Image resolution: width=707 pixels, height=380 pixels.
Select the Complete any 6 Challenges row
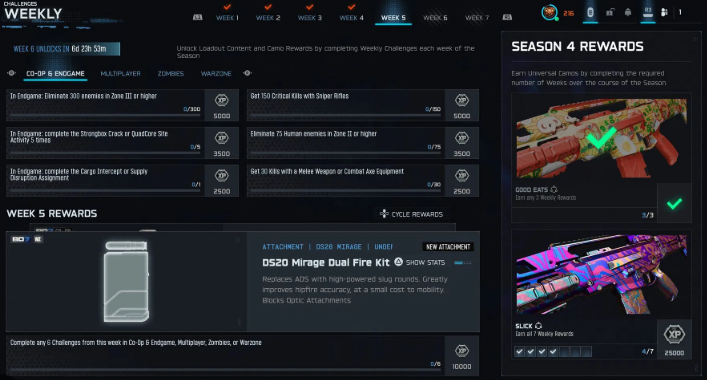point(243,356)
